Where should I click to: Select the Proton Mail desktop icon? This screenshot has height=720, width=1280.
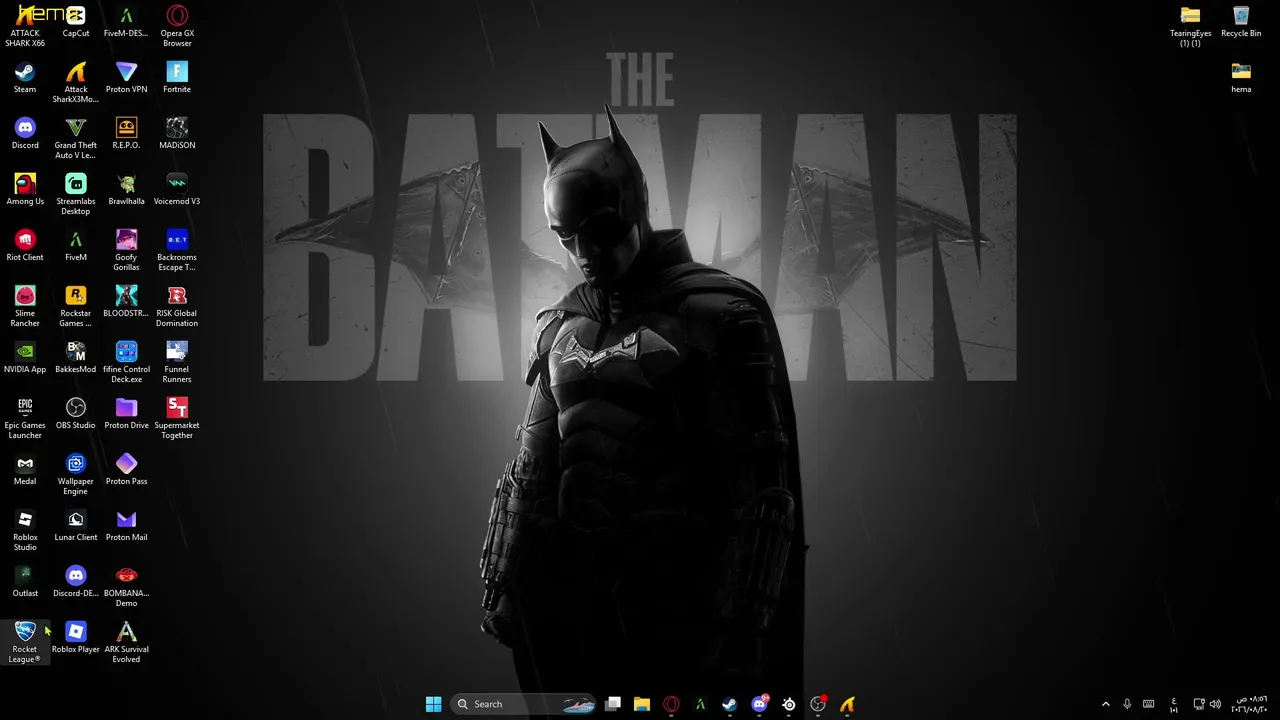[126, 526]
